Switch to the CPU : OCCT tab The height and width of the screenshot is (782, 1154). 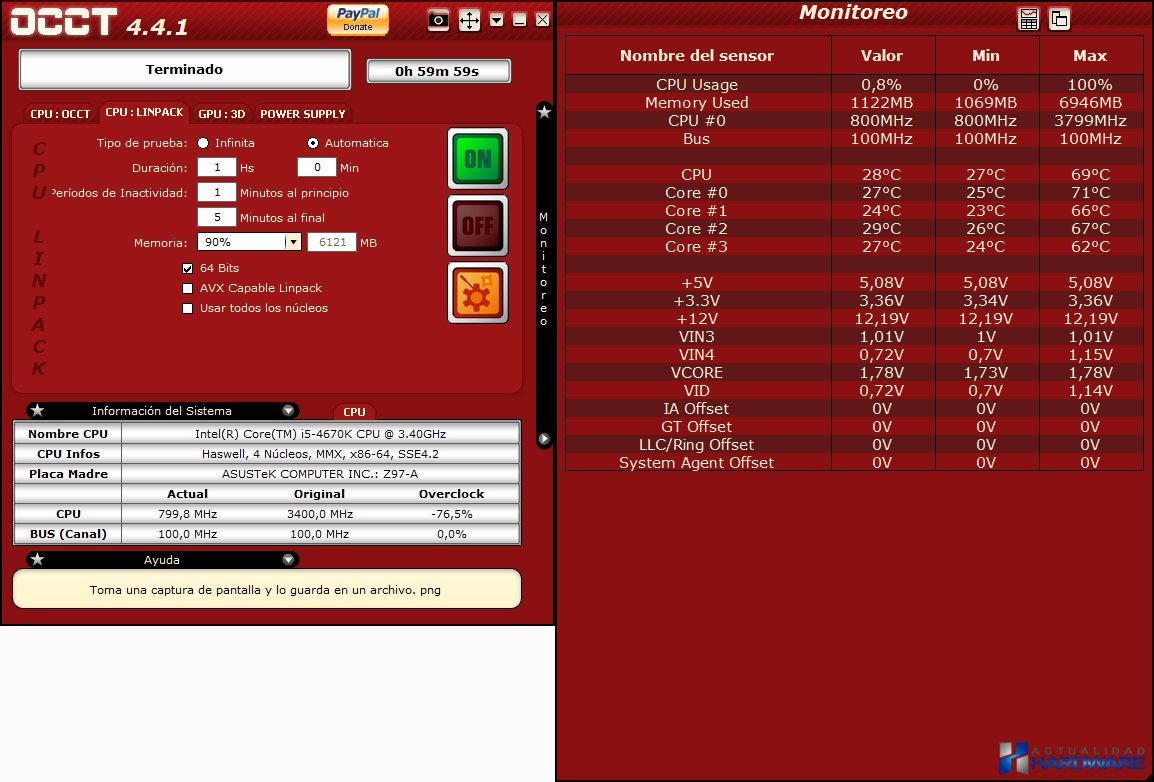pos(59,114)
